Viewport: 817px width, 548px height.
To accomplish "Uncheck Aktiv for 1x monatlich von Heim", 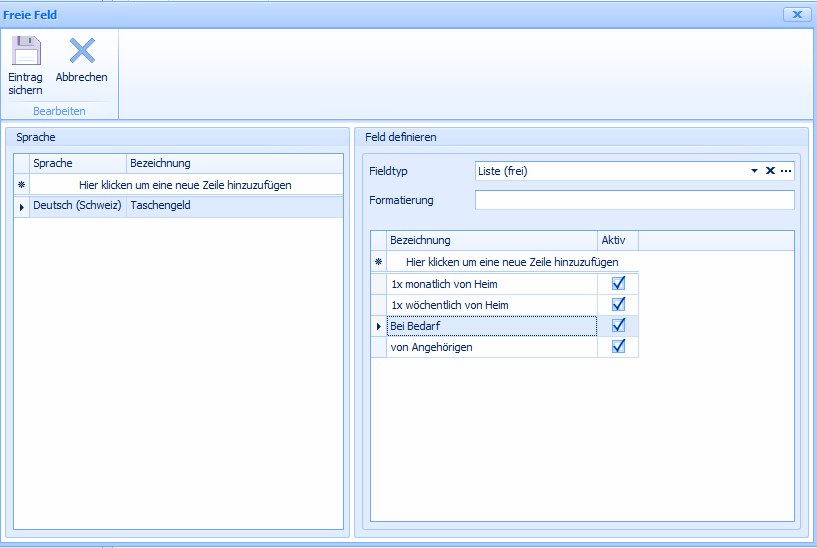I will [618, 284].
